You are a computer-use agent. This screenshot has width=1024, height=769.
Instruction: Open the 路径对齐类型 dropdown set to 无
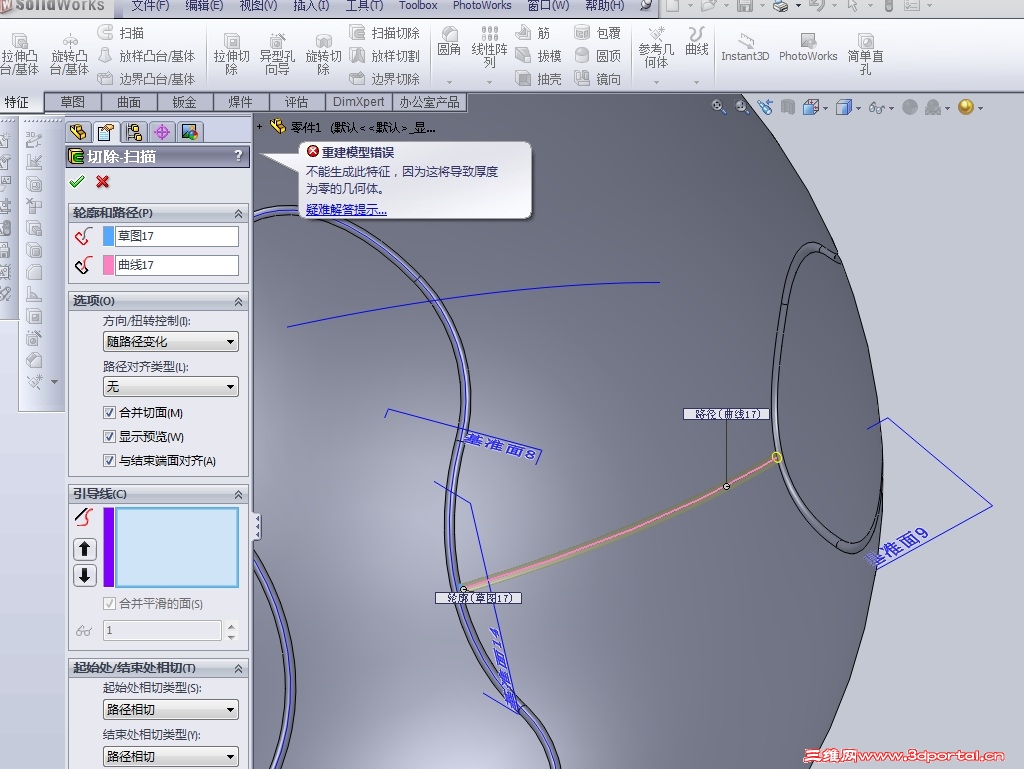point(171,386)
